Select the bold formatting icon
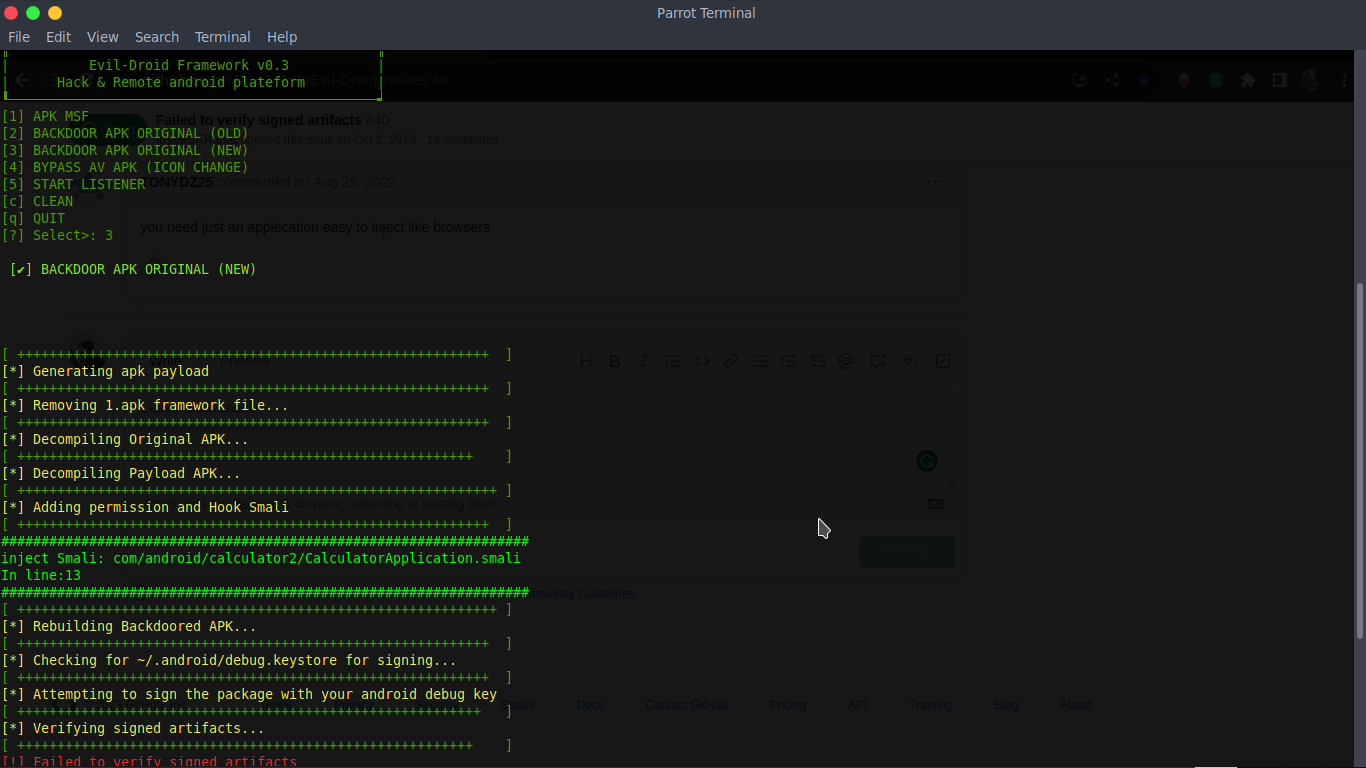The height and width of the screenshot is (768, 1366). (615, 361)
